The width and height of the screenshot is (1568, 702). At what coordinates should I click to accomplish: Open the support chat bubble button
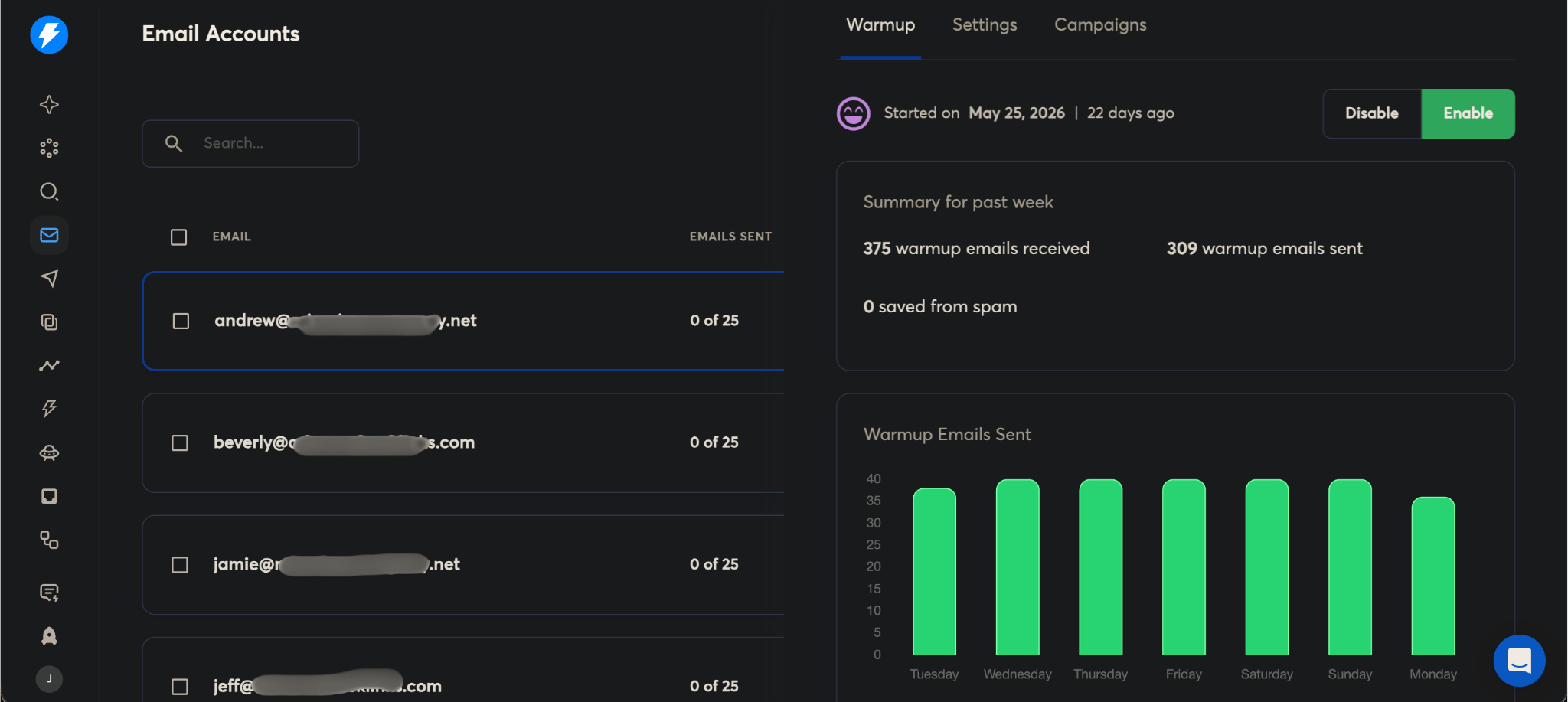click(1519, 660)
